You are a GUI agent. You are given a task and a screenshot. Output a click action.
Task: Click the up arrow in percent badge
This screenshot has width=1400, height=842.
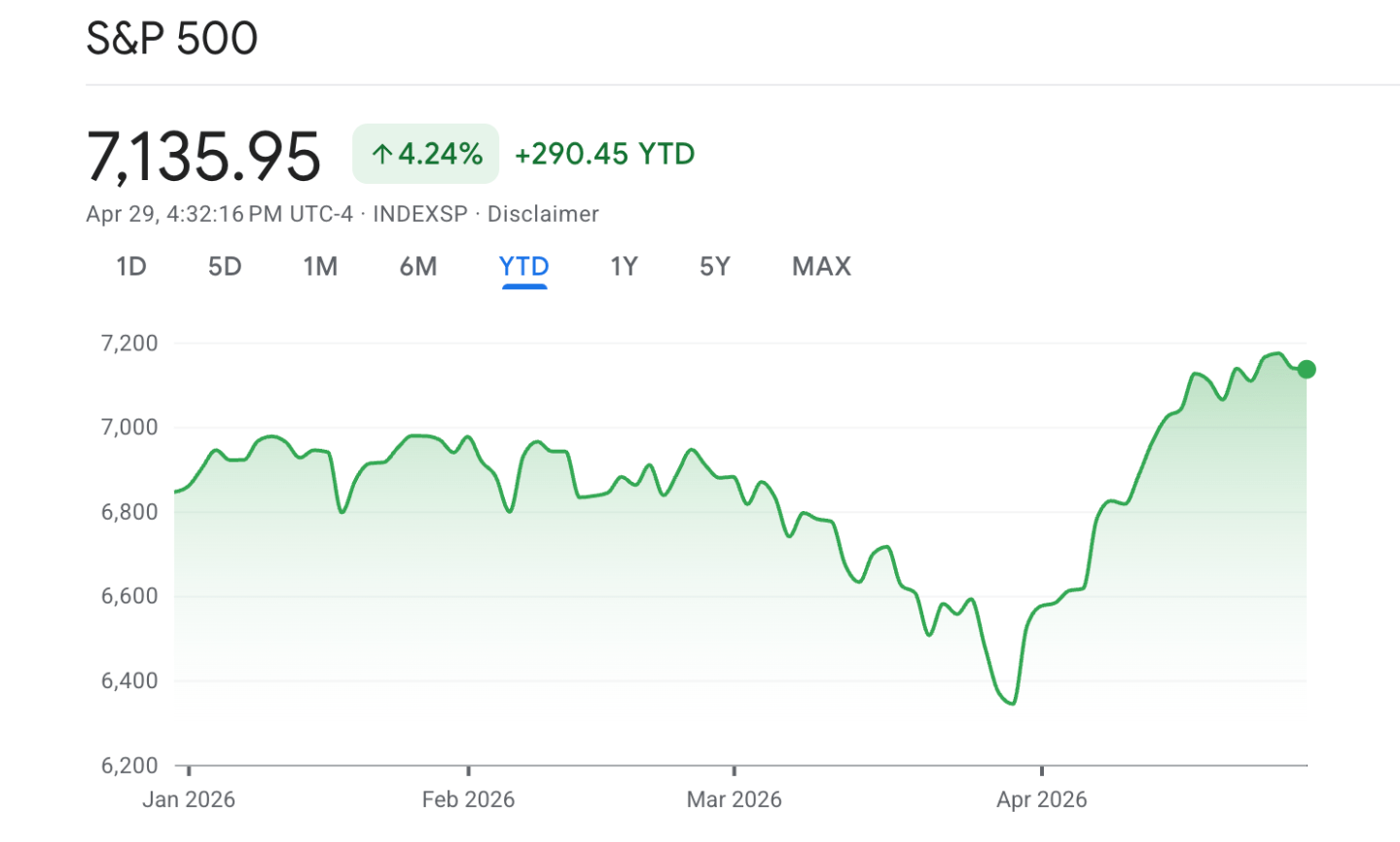pyautogui.click(x=382, y=154)
